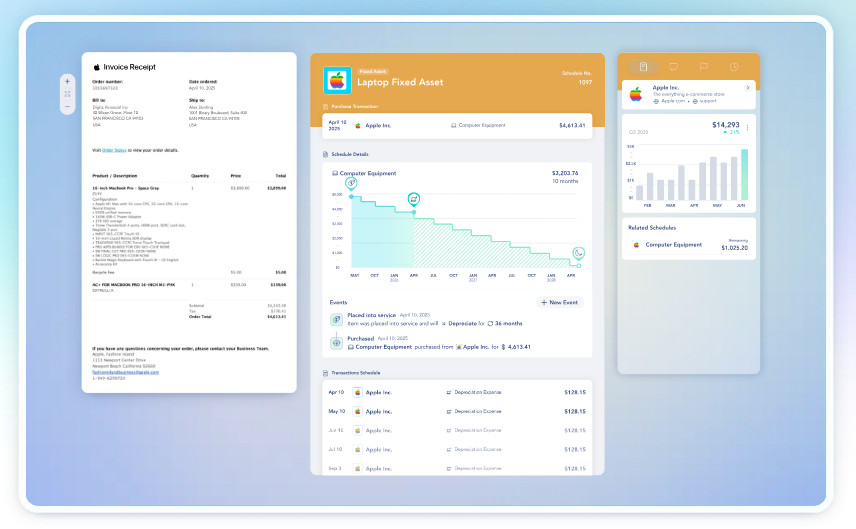This screenshot has width=856, height=529.
Task: Select the highlighted JUN bar in the bar chart
Action: coord(744,174)
